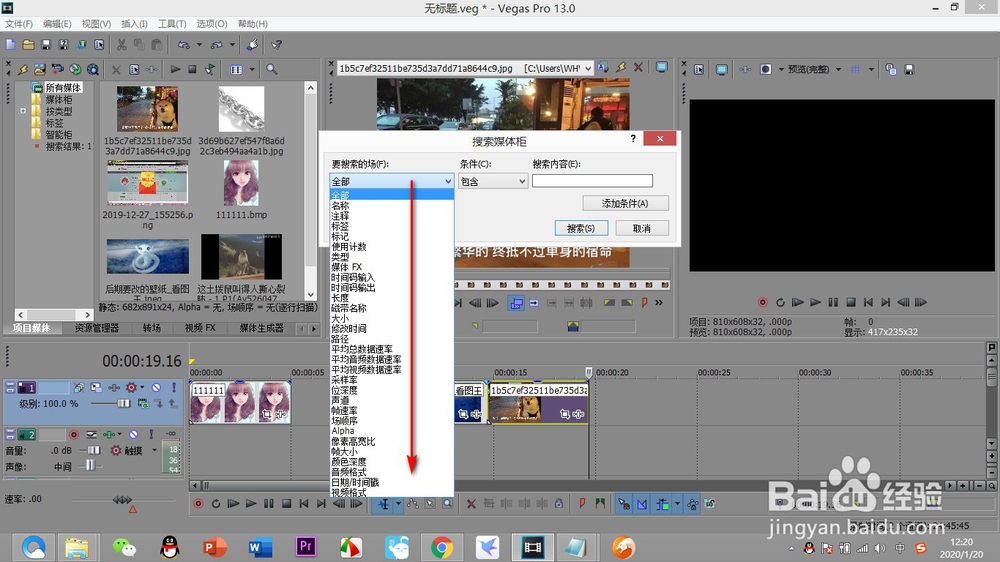Delete selection with the timeline X icon

tap(471, 504)
